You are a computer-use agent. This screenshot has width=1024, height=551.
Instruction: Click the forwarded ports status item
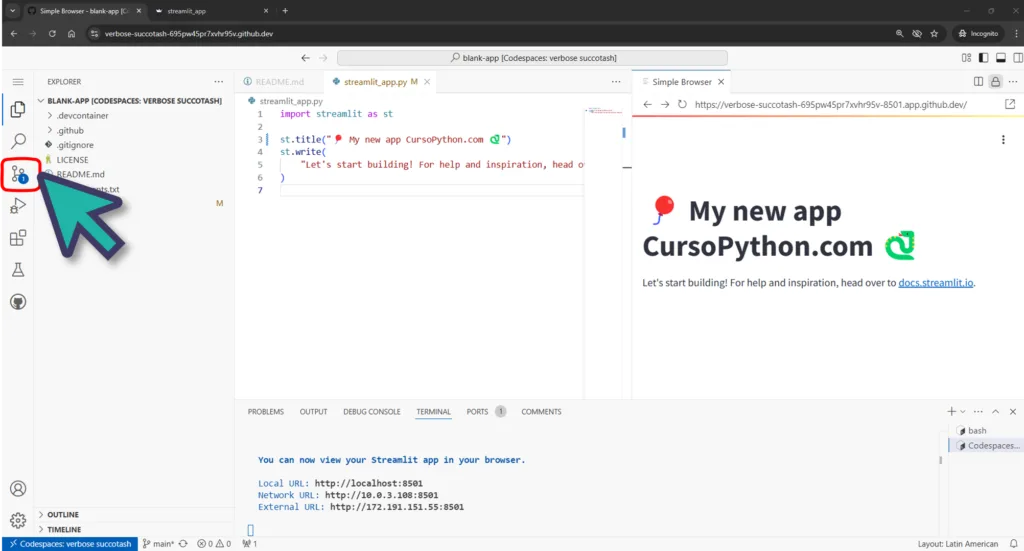[x=249, y=544]
